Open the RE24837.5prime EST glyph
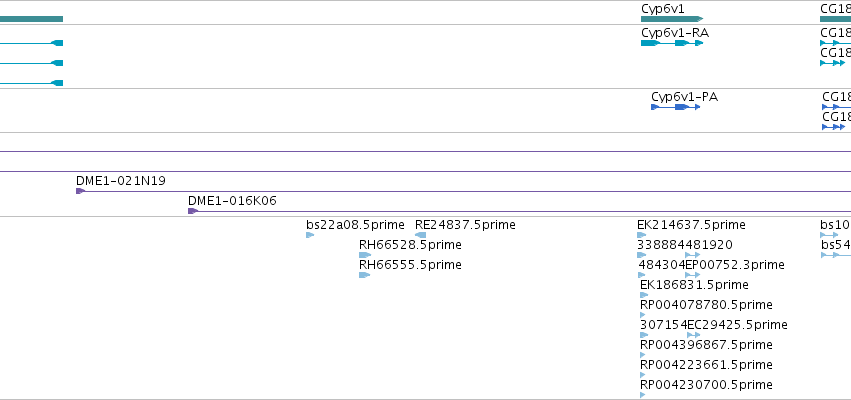This screenshot has height=400, width=851. [x=420, y=235]
